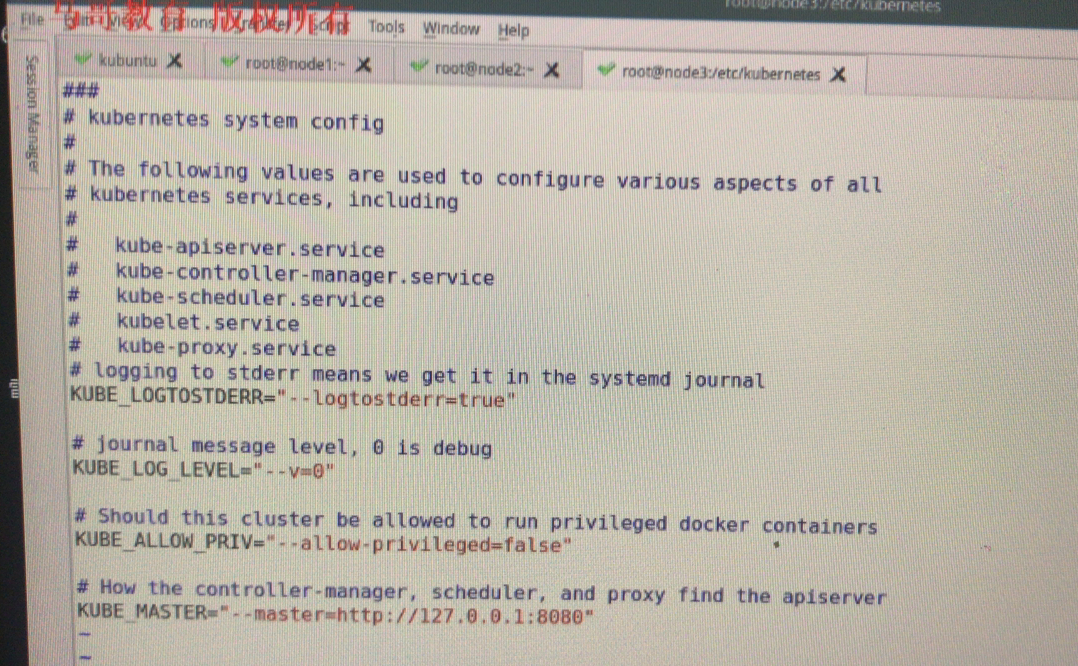Open the Help menu
This screenshot has height=666, width=1078.
click(x=514, y=30)
